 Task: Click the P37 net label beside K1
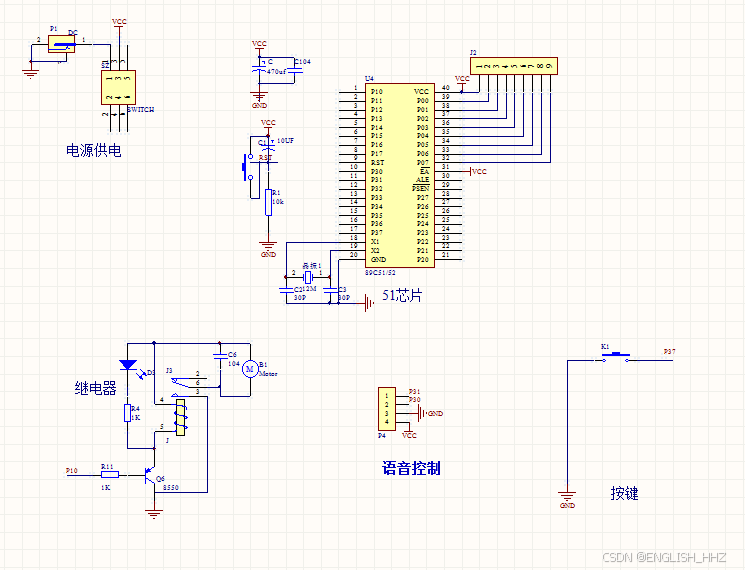(669, 352)
